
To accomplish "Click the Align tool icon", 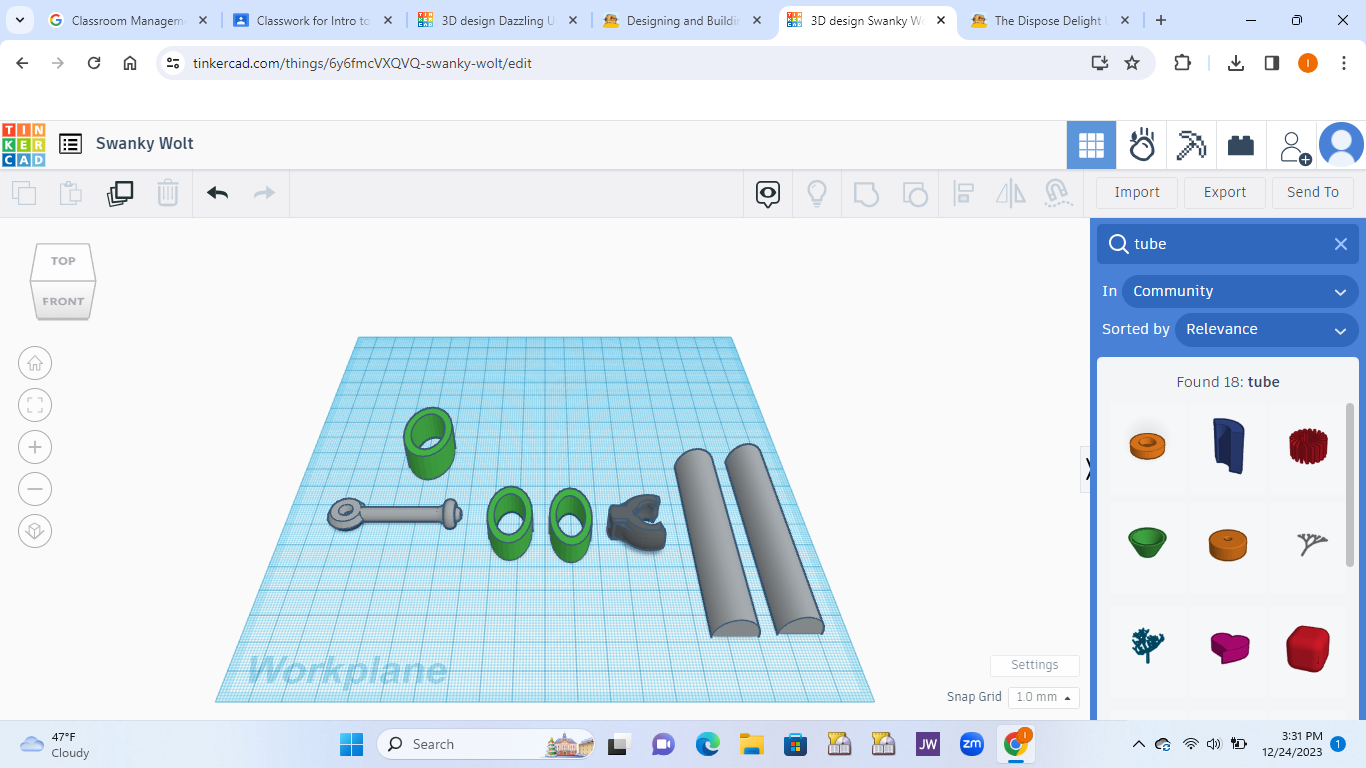I will (964, 193).
